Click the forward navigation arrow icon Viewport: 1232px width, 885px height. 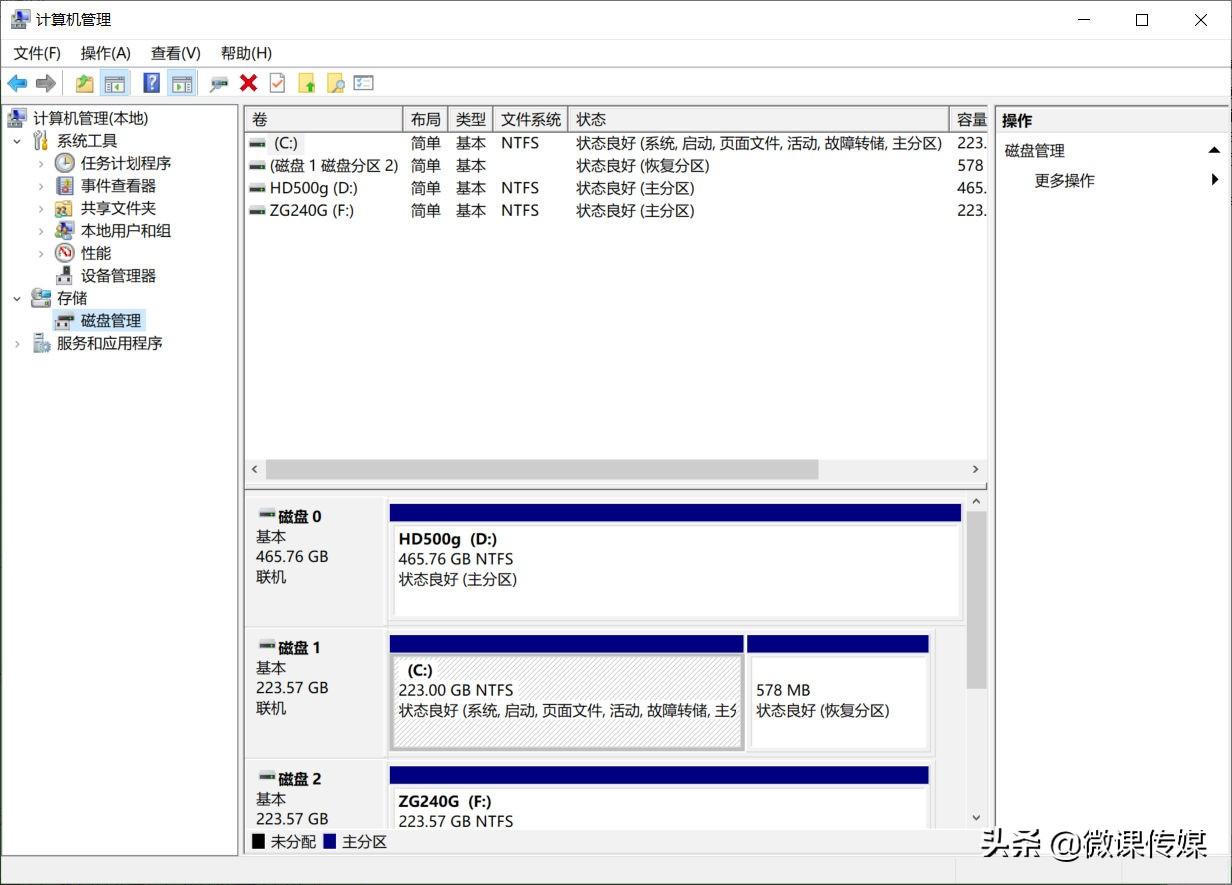click(44, 83)
